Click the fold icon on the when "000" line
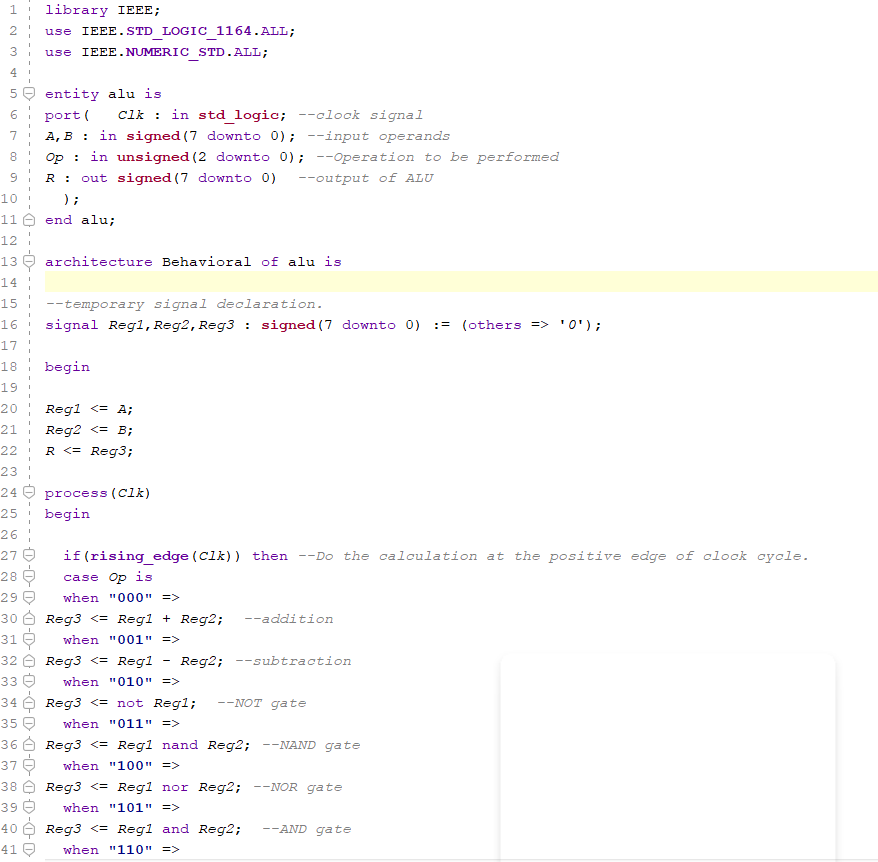 pos(28,597)
